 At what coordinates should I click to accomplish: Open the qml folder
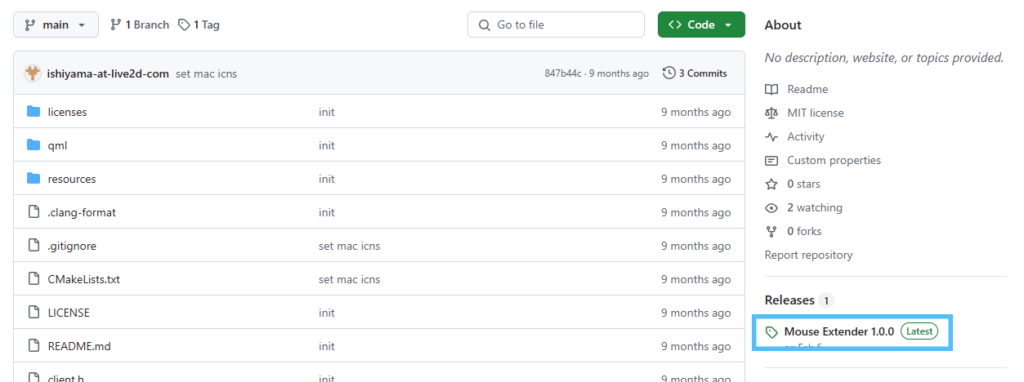click(x=57, y=146)
